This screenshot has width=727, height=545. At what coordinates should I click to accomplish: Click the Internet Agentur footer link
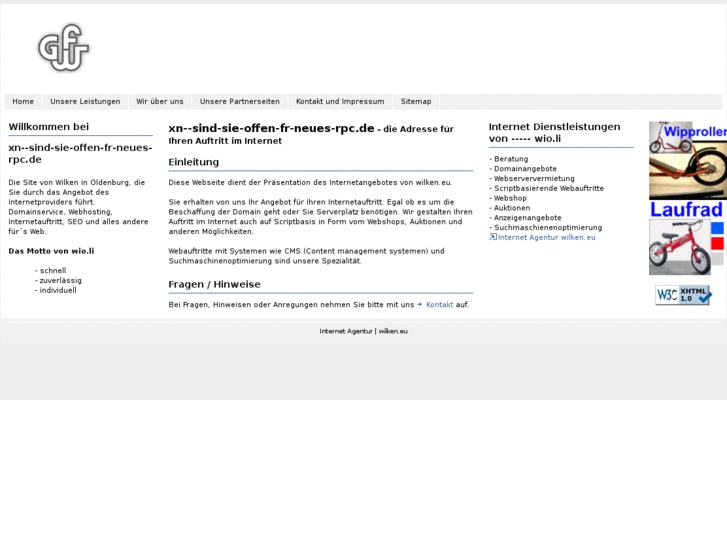pos(346,331)
